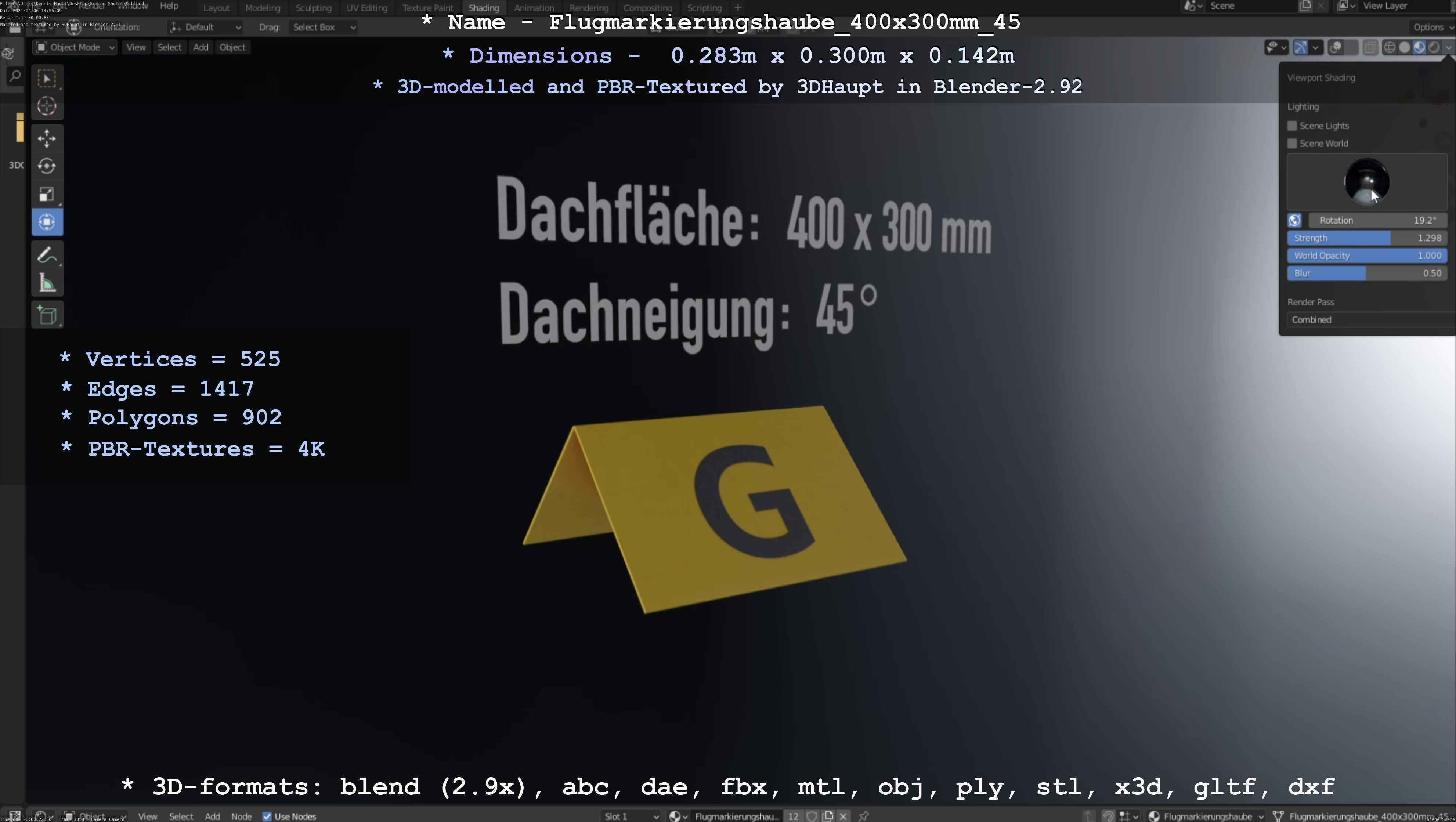Click the material user count 12
Screen dimensions: 1456x822
pos(794,816)
